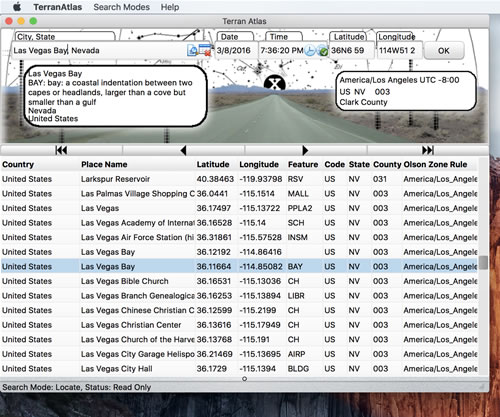Click the Date field showing 3/8/2016
500x417 pixels.
tap(236, 51)
